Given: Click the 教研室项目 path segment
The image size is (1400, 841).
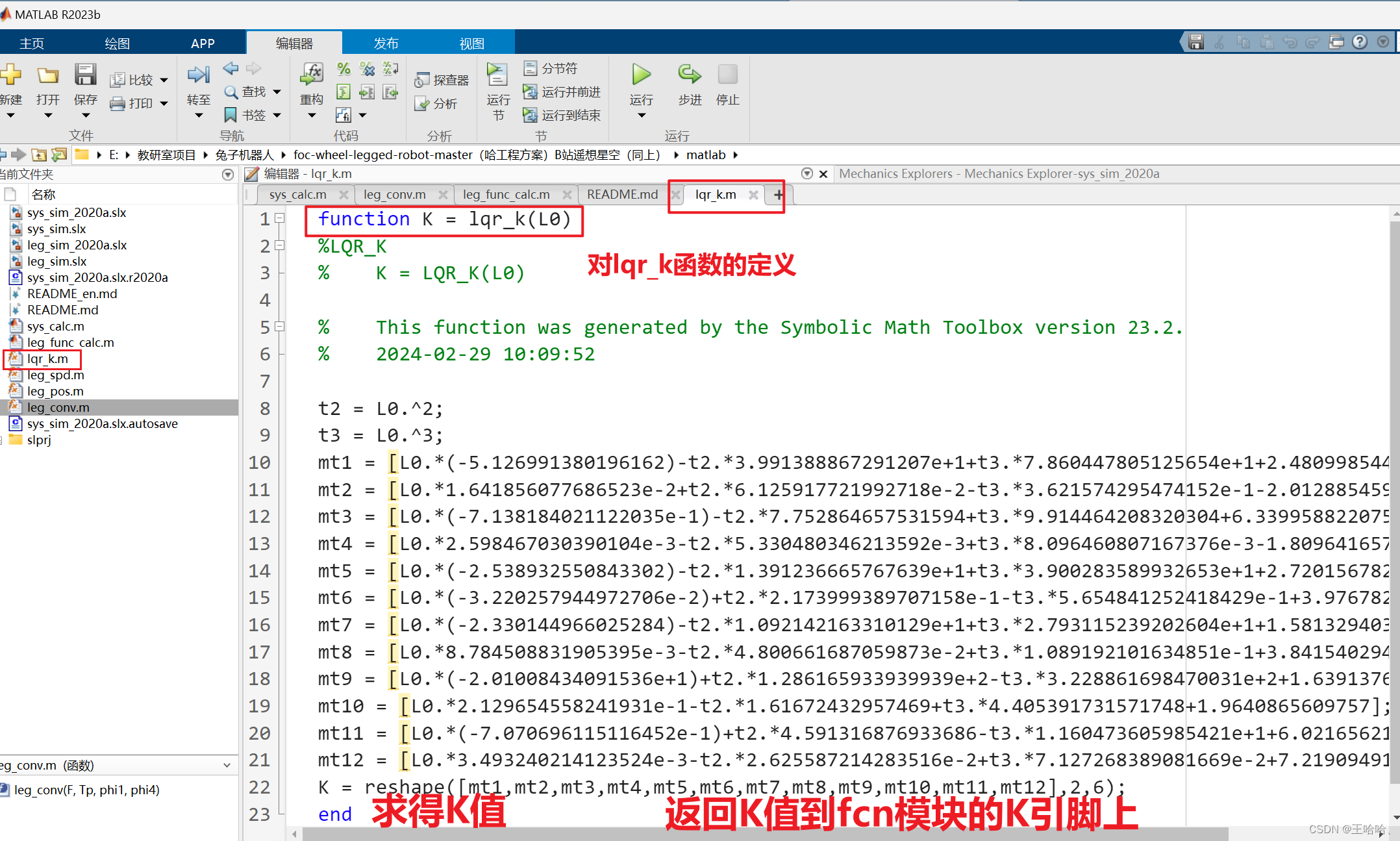Looking at the screenshot, I should pos(166,155).
